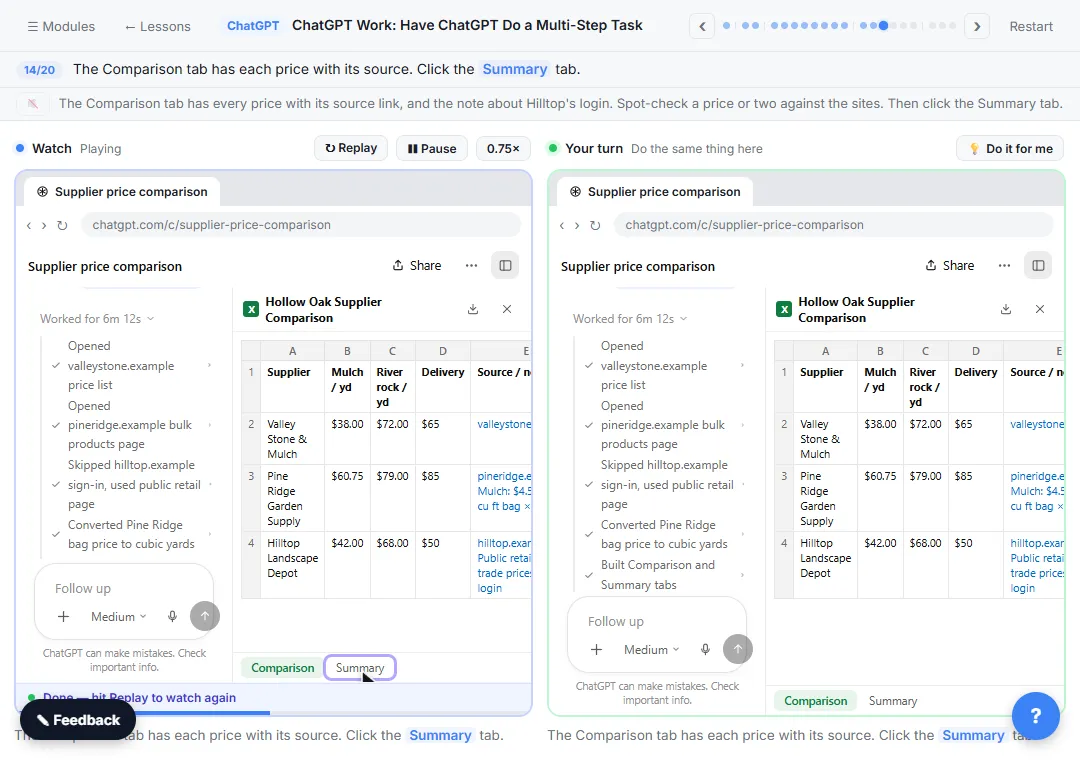Image resolution: width=1080 pixels, height=760 pixels.
Task: Download the spreadsheet in Your turn panel
Action: [x=1006, y=309]
